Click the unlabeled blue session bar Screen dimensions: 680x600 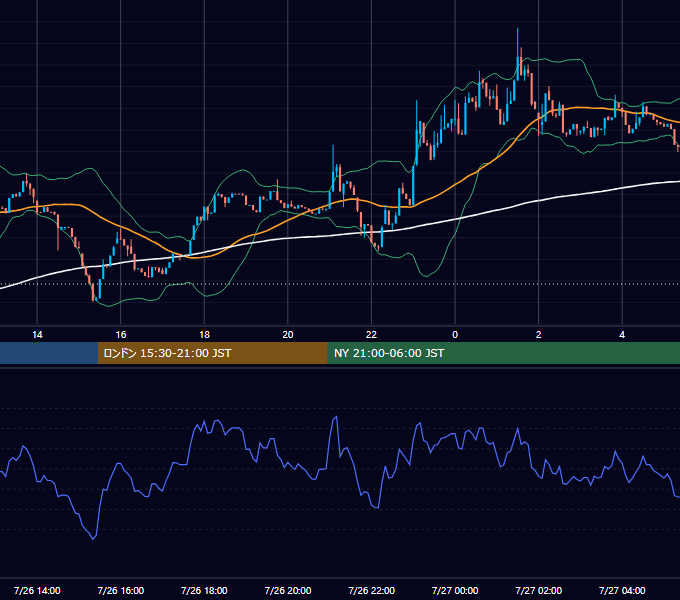click(x=49, y=353)
